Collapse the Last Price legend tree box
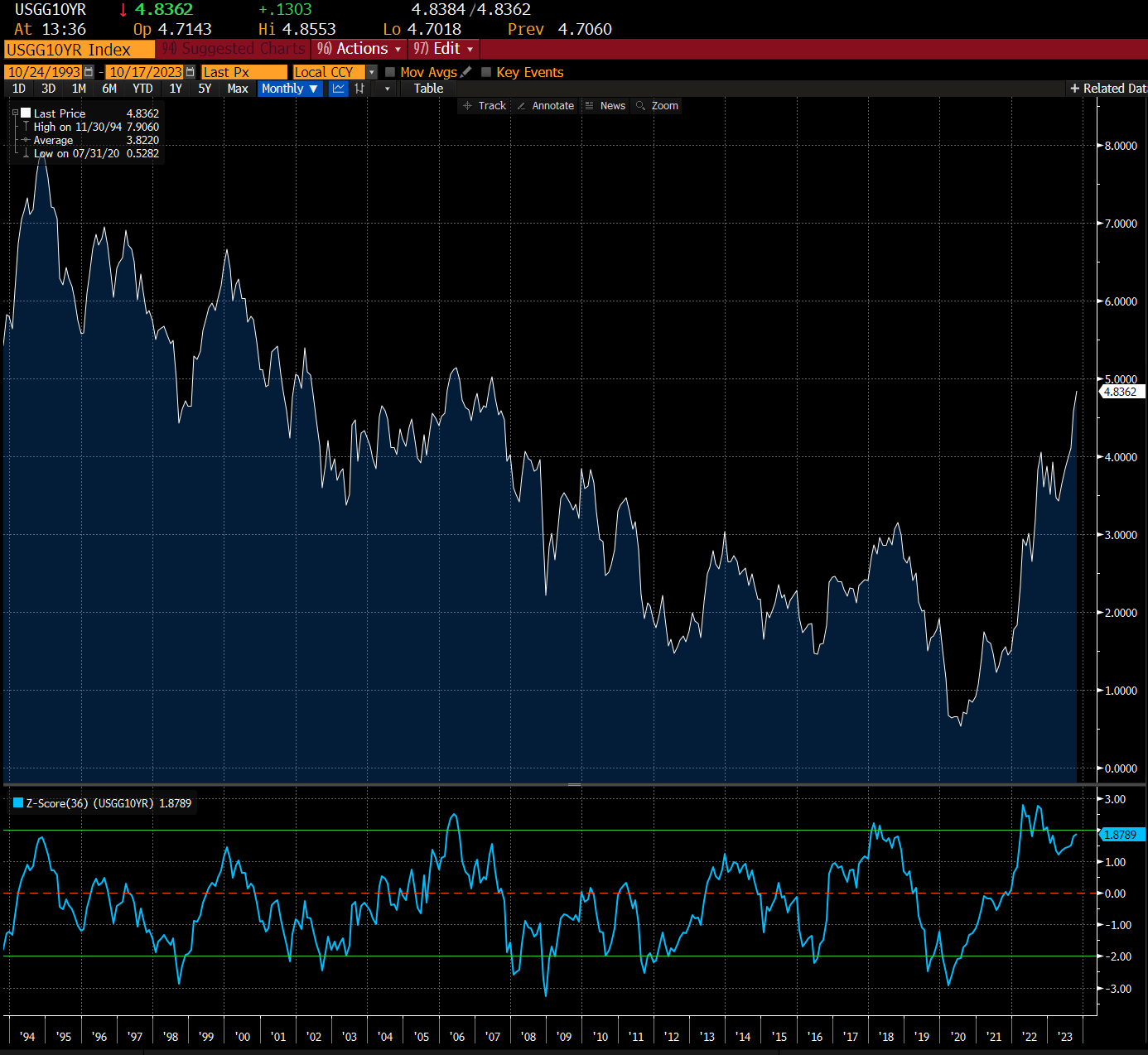Screen dimensions: 1148x1055 coord(15,113)
